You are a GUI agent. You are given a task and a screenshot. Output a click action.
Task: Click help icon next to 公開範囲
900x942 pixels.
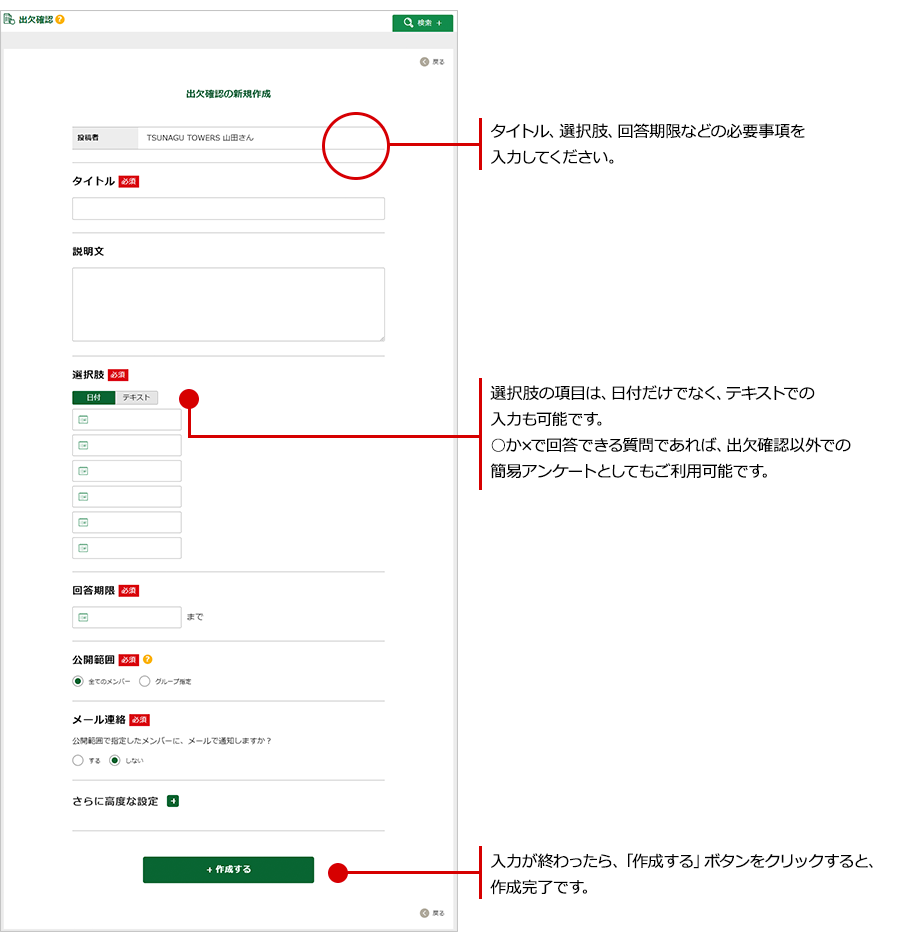click(x=148, y=660)
